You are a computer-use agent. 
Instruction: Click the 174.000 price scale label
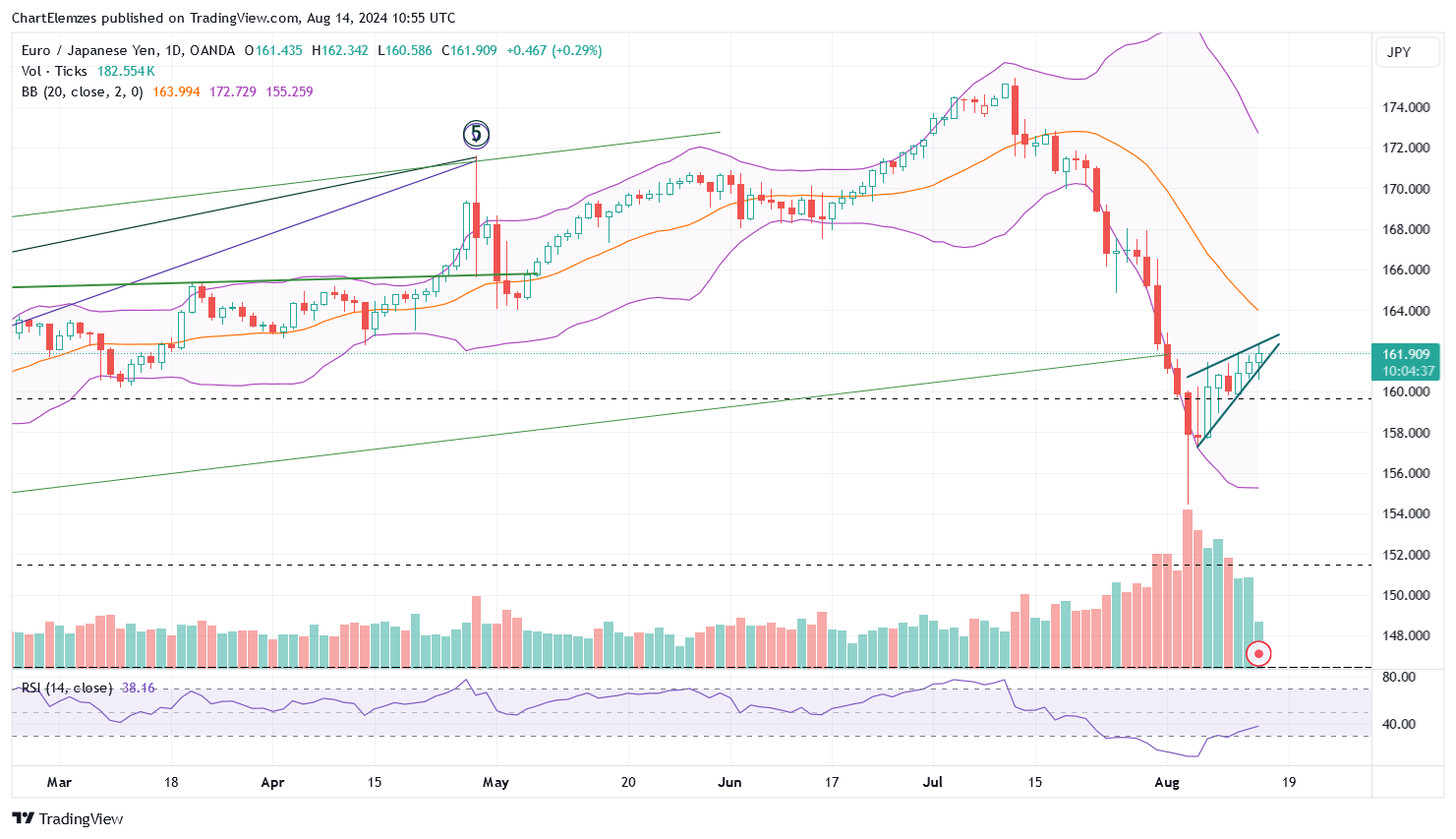(x=1406, y=107)
